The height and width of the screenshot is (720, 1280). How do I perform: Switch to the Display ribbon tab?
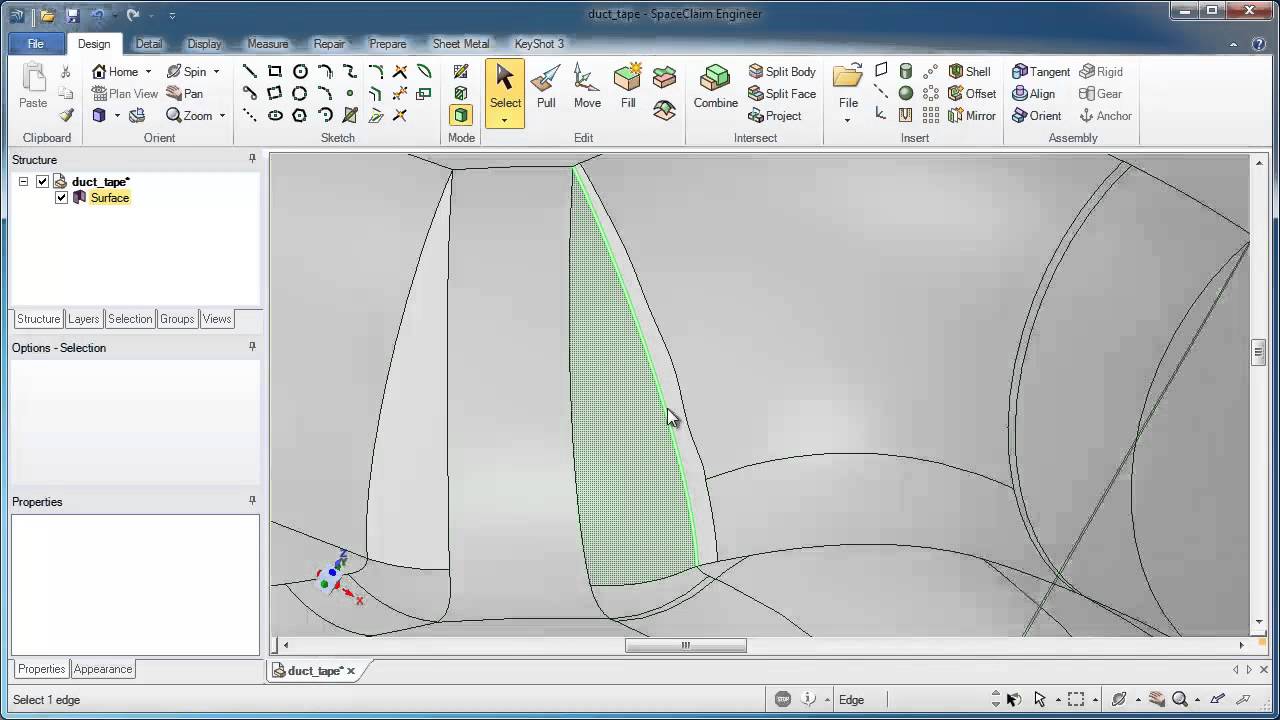click(x=205, y=44)
